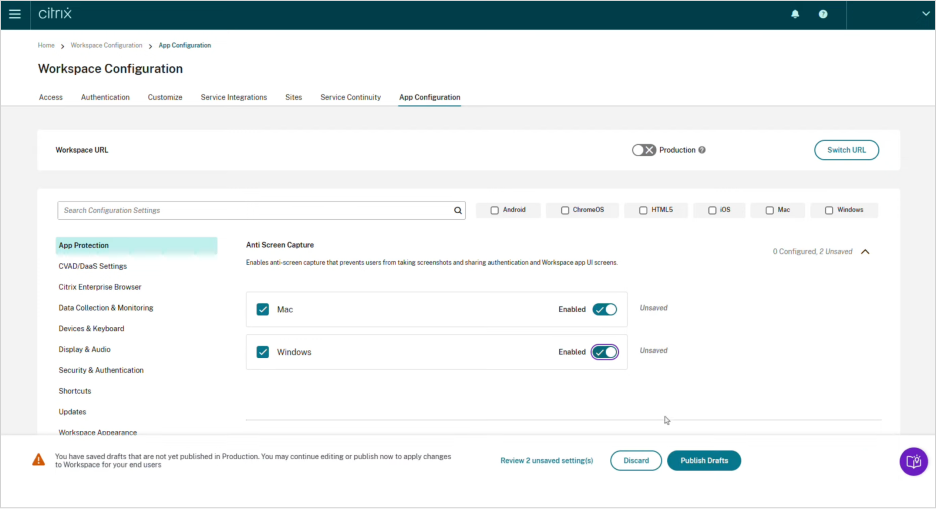Click the search magnifier icon
Screen dimensions: 936x509
(x=458, y=211)
